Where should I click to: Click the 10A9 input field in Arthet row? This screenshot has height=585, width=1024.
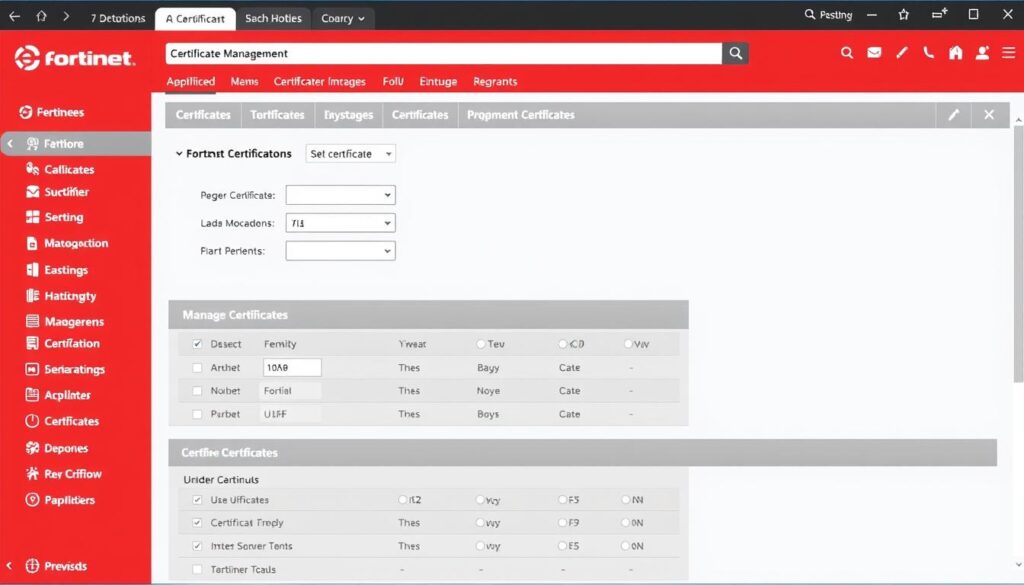point(291,368)
